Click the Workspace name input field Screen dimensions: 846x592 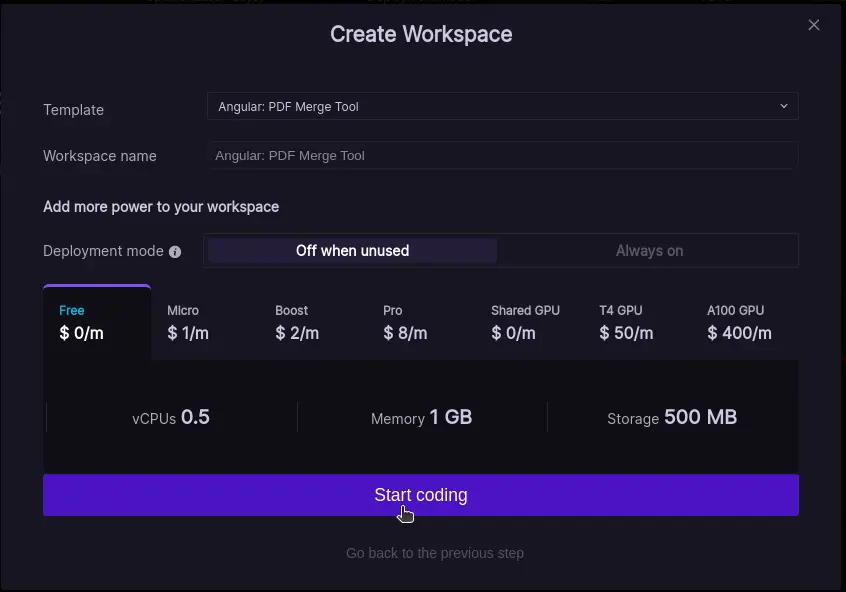click(502, 155)
